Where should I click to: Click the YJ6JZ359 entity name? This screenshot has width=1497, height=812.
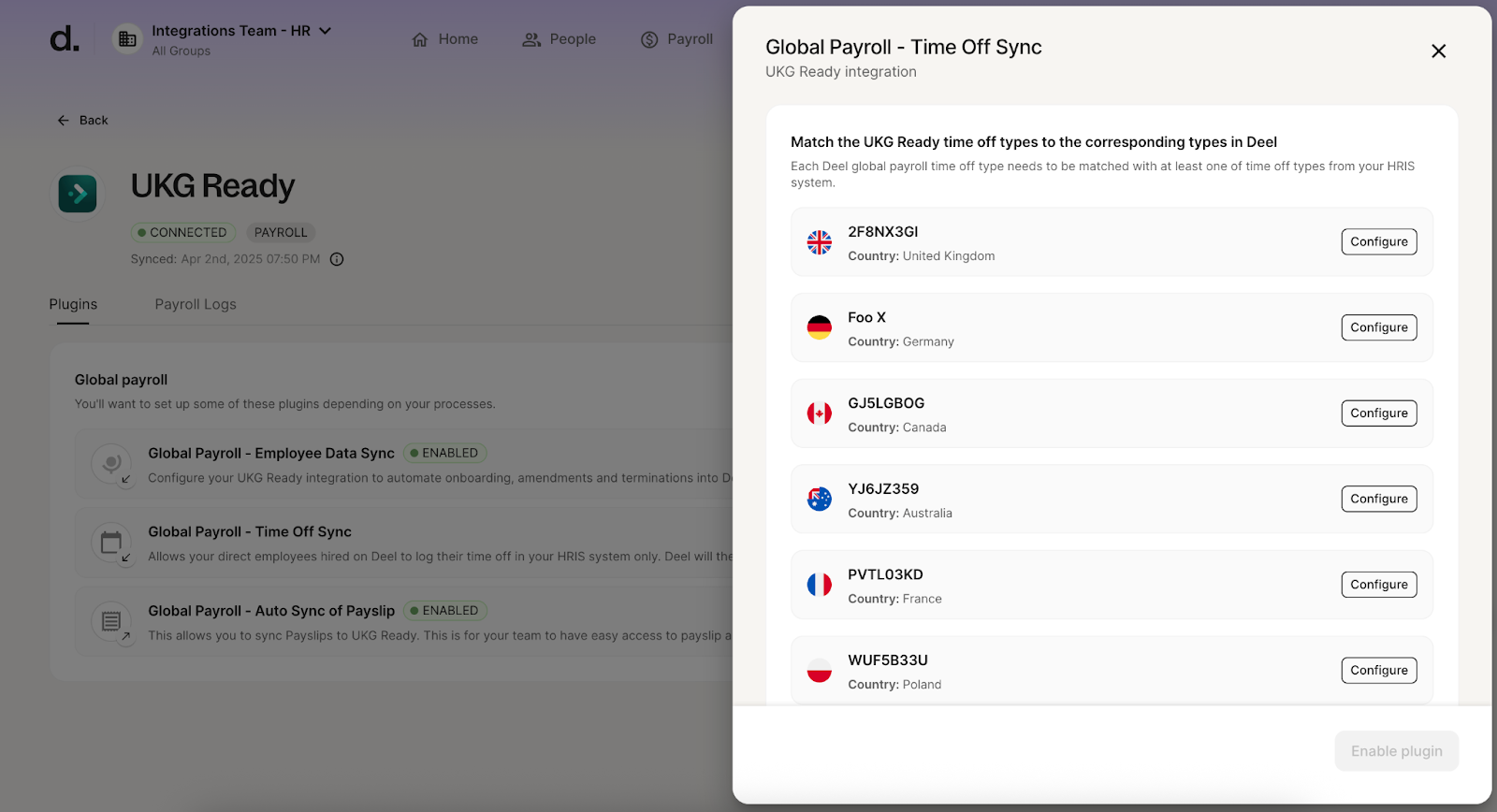(x=883, y=489)
